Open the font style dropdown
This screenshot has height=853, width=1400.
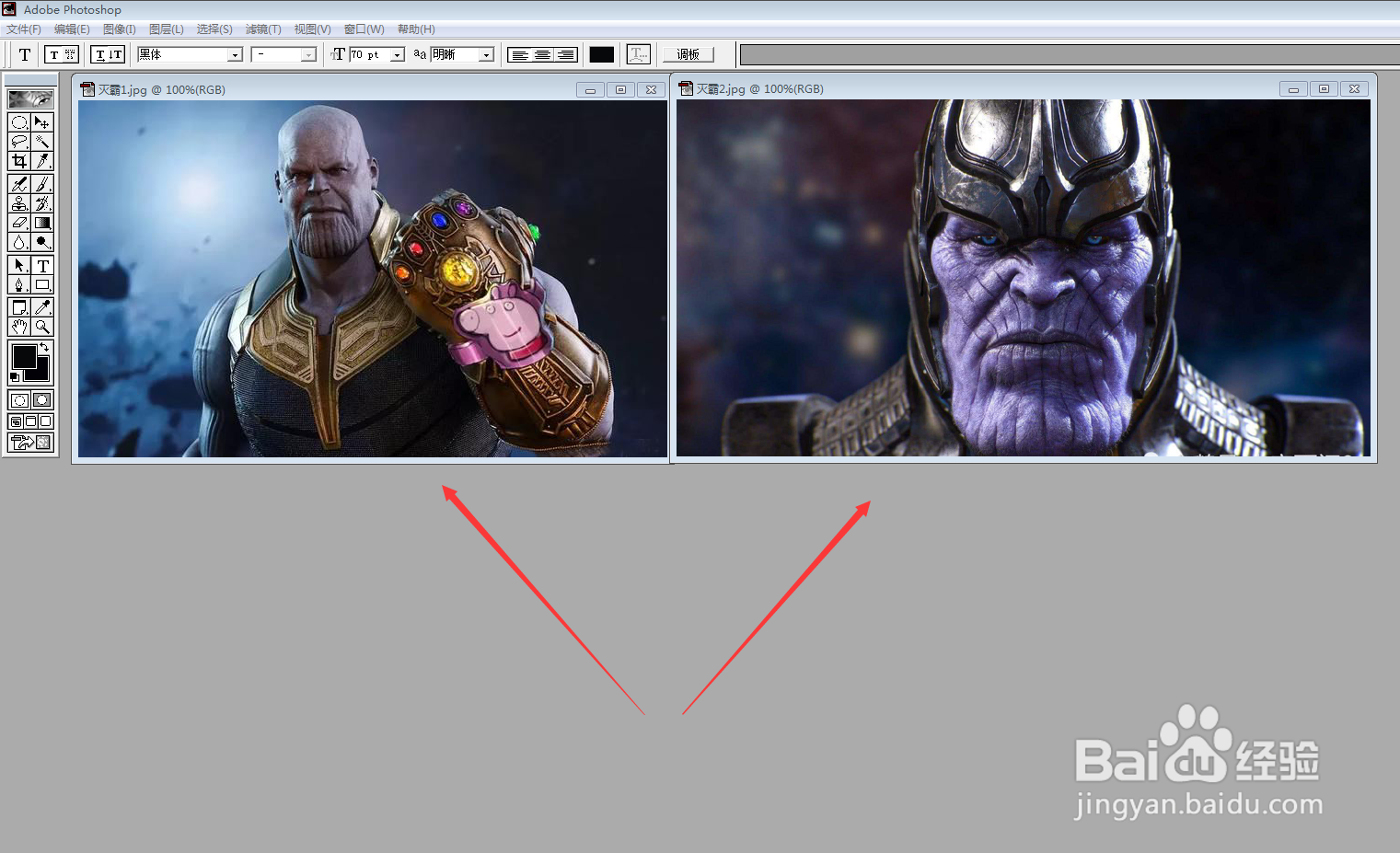click(x=308, y=55)
